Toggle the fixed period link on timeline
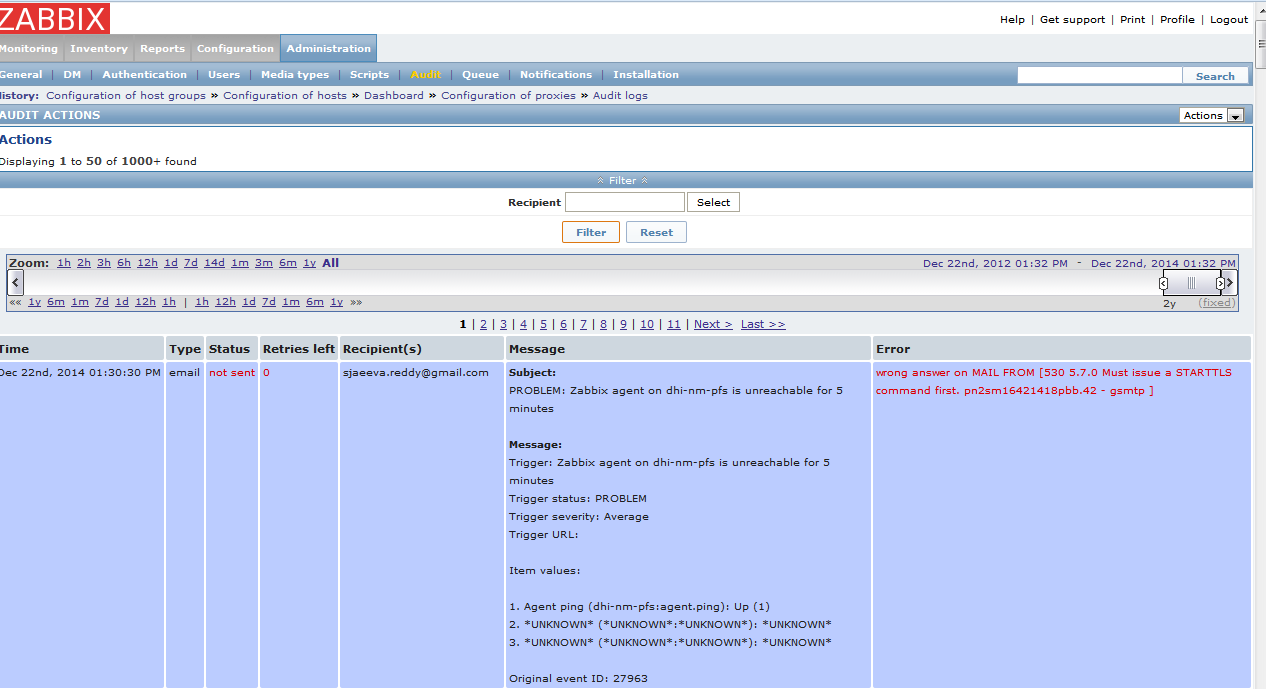 [x=1216, y=303]
